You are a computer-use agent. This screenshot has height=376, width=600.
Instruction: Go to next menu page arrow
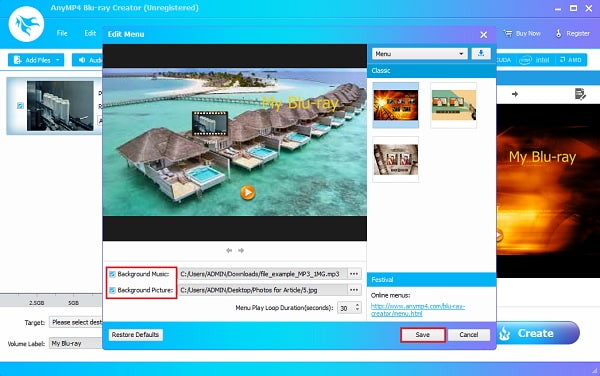point(241,251)
